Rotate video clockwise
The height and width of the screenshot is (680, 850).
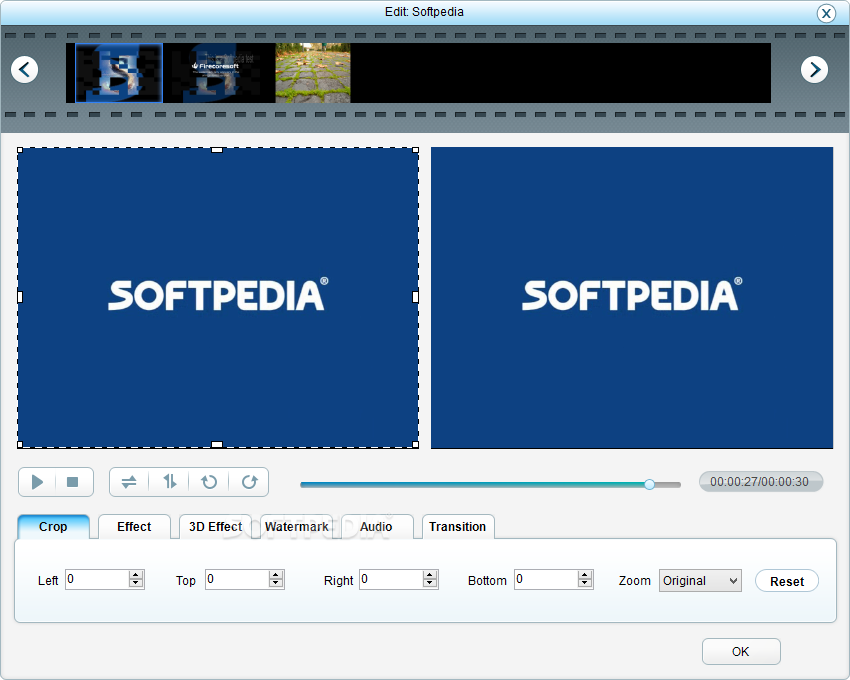(x=249, y=482)
